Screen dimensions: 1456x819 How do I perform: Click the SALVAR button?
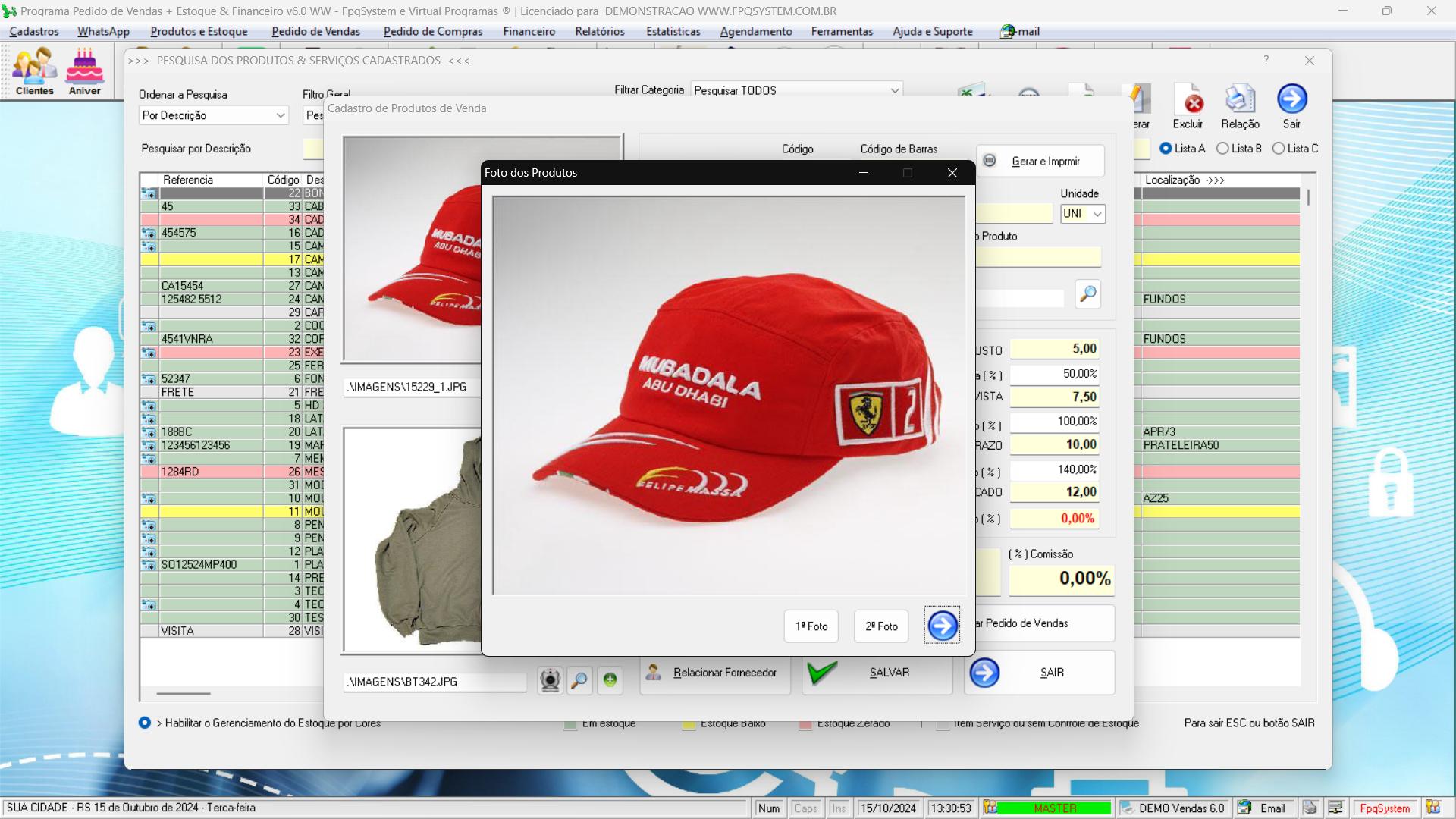(877, 673)
